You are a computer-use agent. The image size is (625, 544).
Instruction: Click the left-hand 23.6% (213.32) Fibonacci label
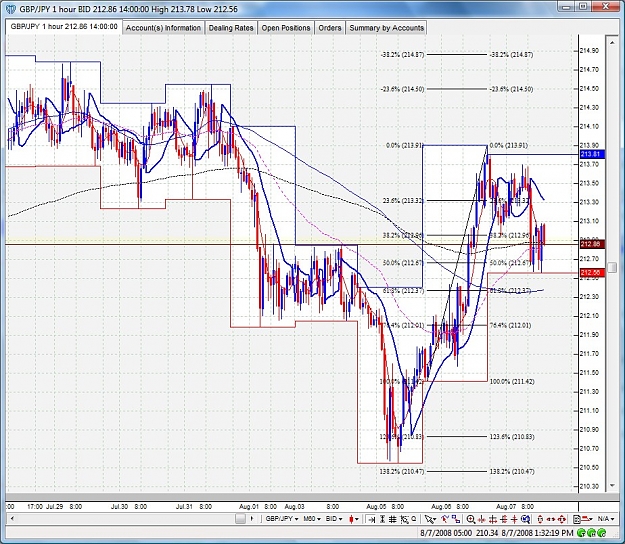pyautogui.click(x=403, y=200)
